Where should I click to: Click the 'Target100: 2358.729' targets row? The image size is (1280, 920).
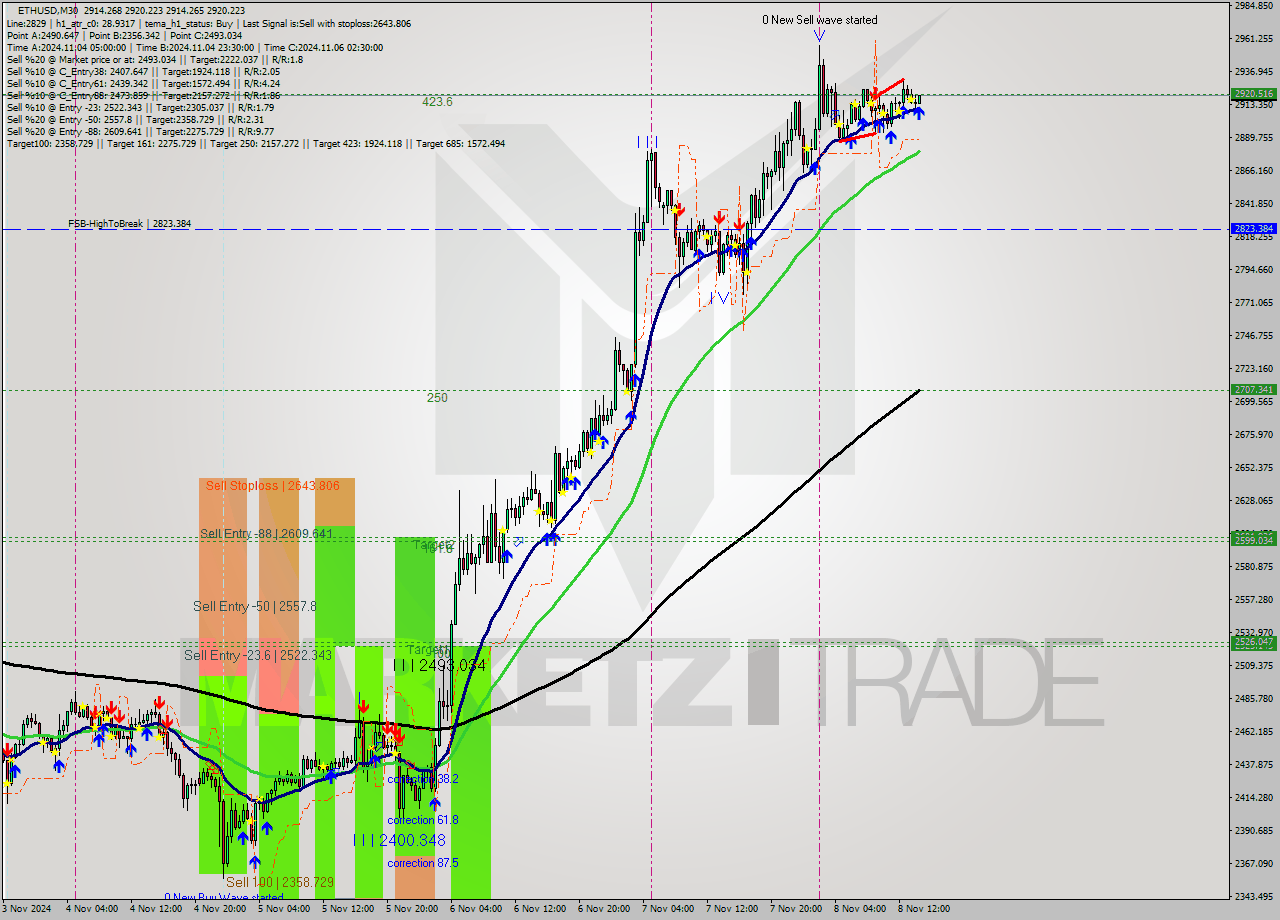click(255, 144)
